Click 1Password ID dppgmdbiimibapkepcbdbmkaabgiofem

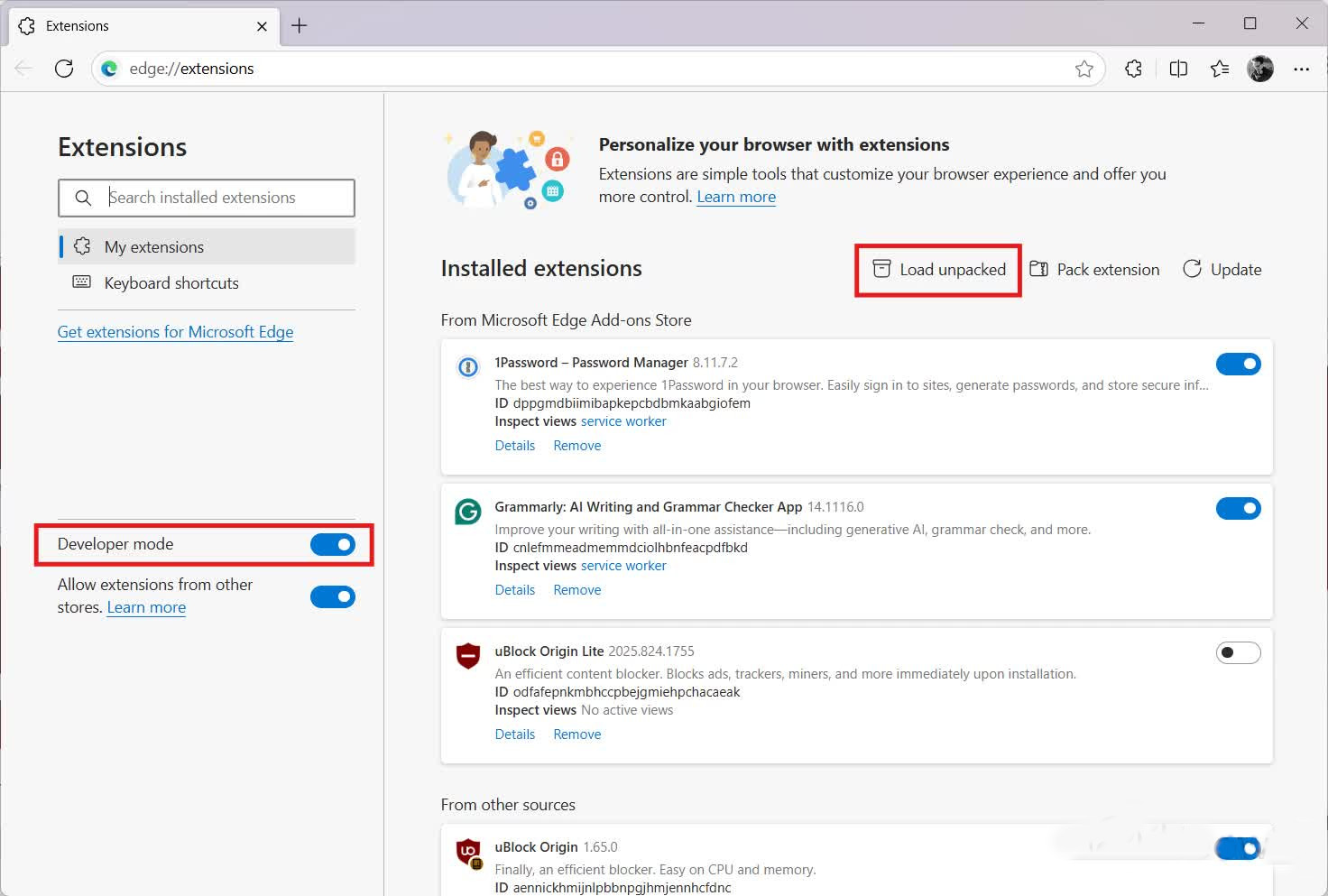tap(632, 403)
